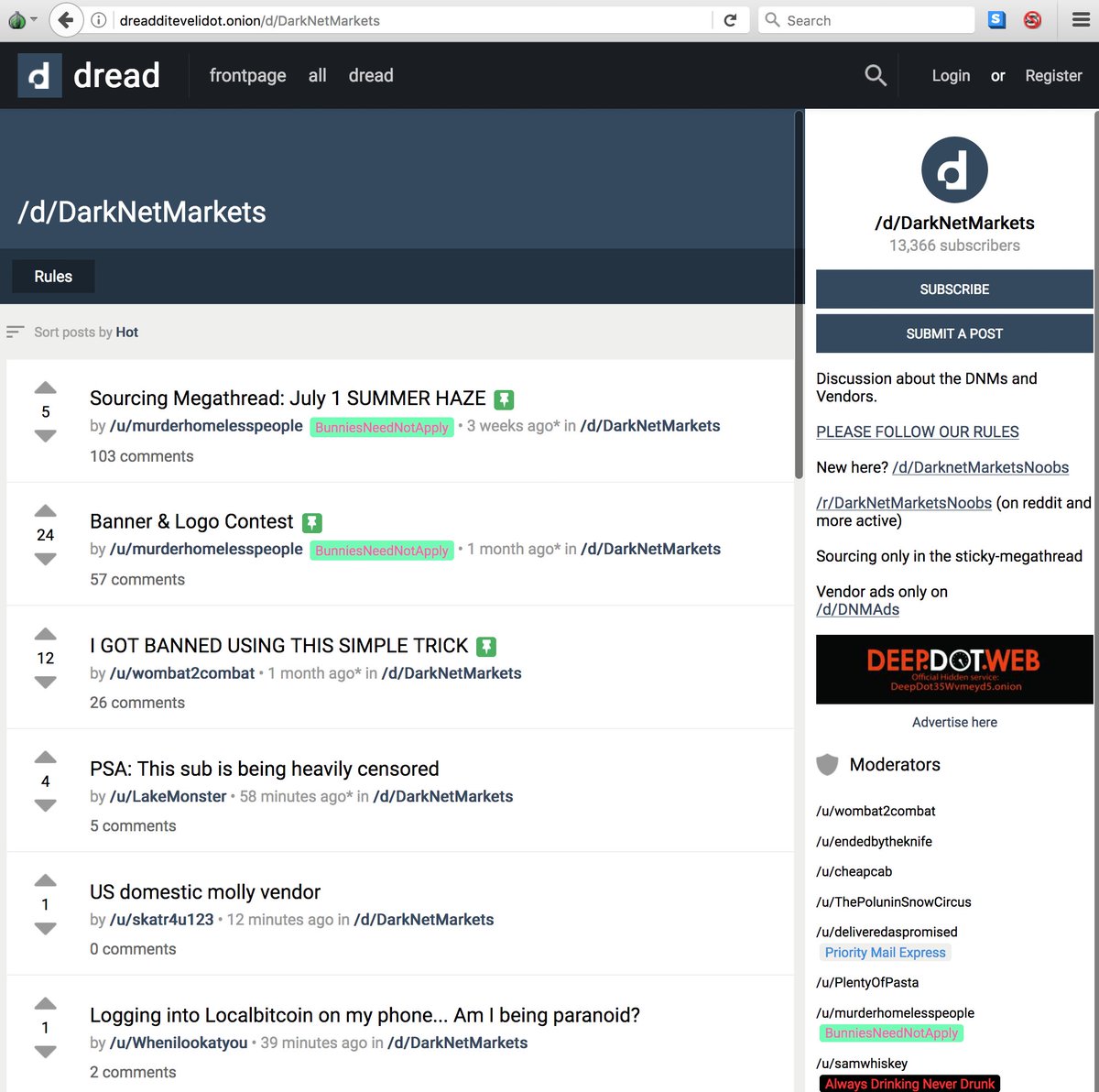The width and height of the screenshot is (1099, 1092).
Task: Click the pinned icon on Banner & Logo Contest
Action: click(x=312, y=523)
